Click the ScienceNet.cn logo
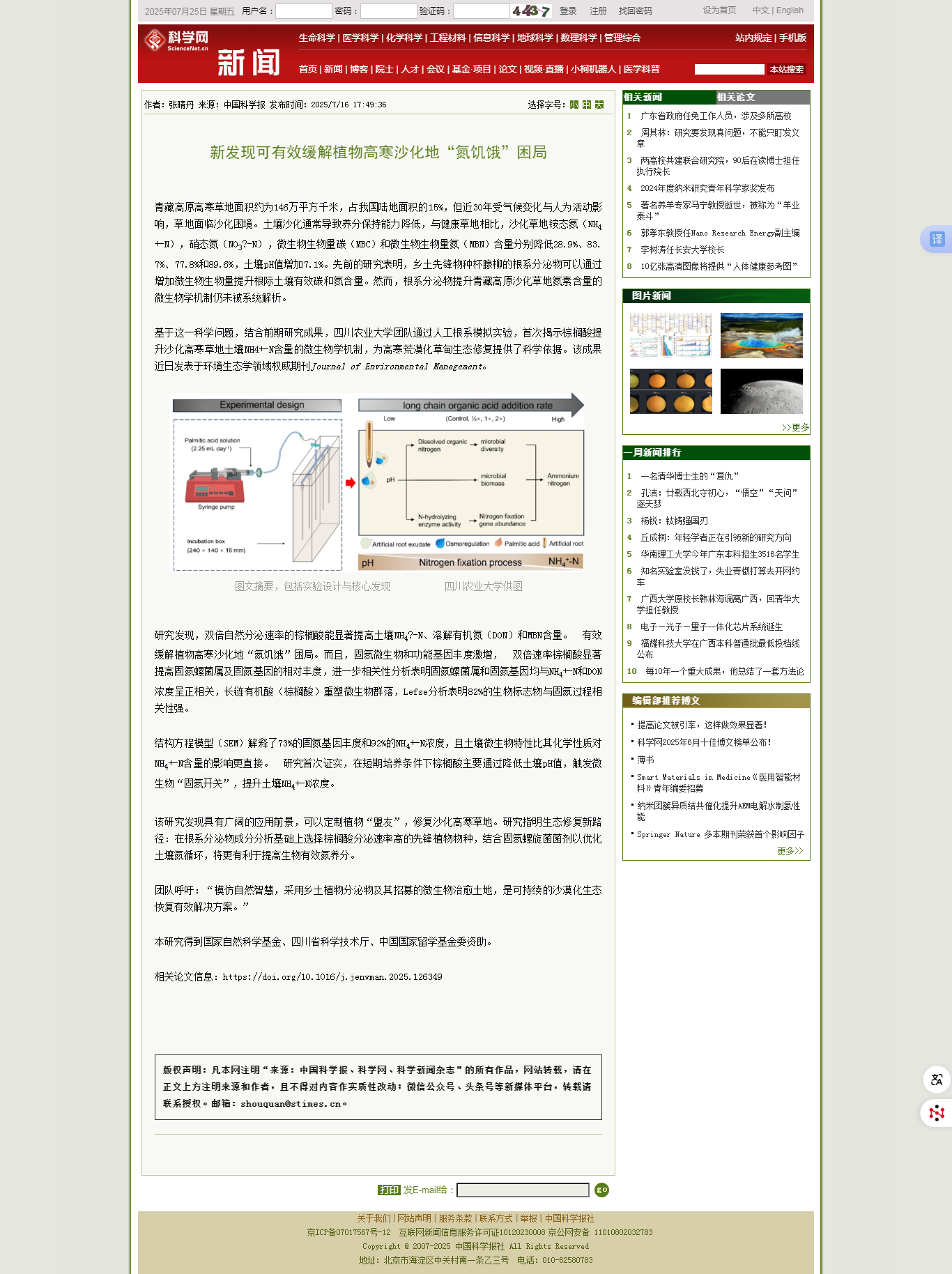 tap(177, 40)
